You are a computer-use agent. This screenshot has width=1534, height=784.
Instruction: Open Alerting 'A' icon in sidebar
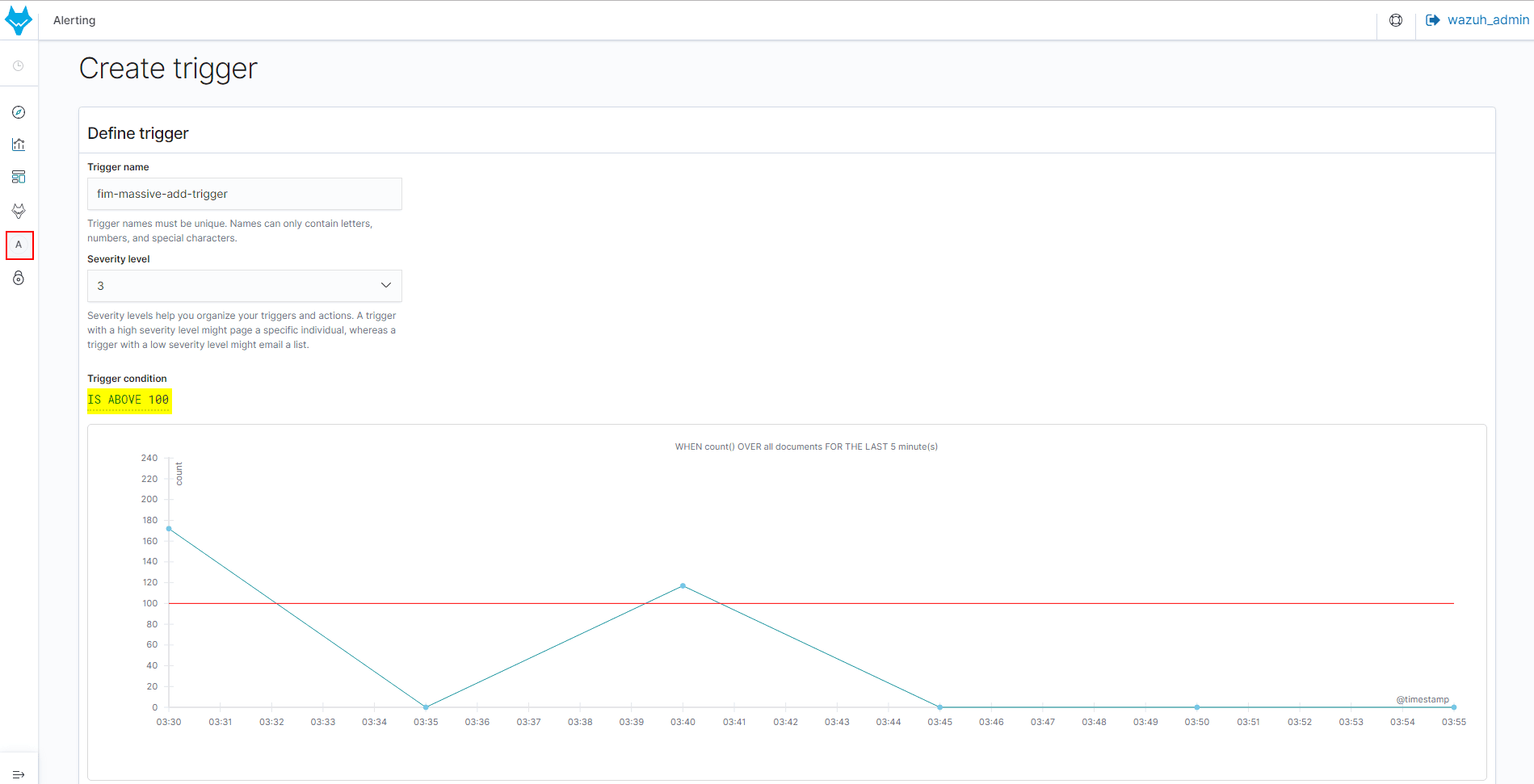[19, 245]
